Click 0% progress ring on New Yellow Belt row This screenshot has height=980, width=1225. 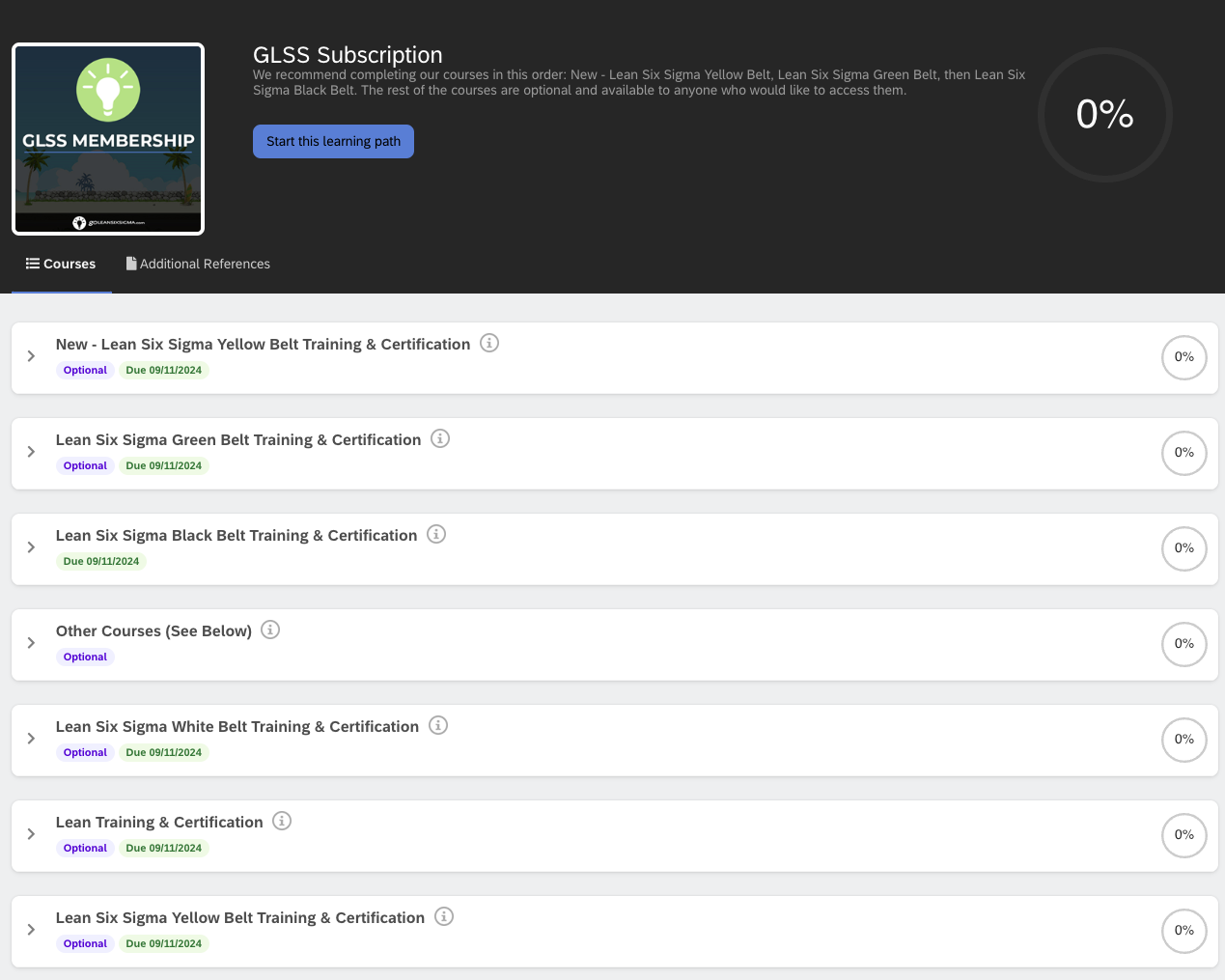[x=1184, y=357]
